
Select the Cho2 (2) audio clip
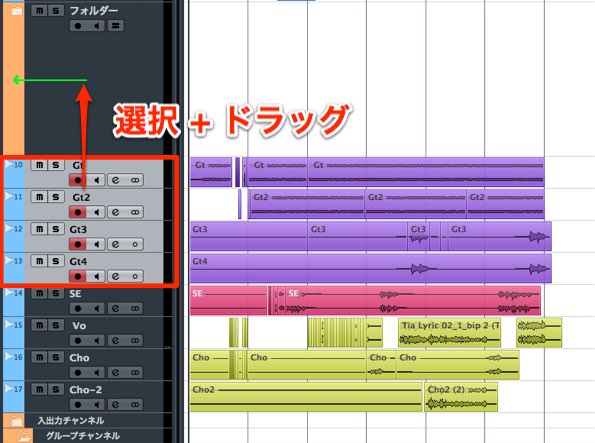(461, 397)
